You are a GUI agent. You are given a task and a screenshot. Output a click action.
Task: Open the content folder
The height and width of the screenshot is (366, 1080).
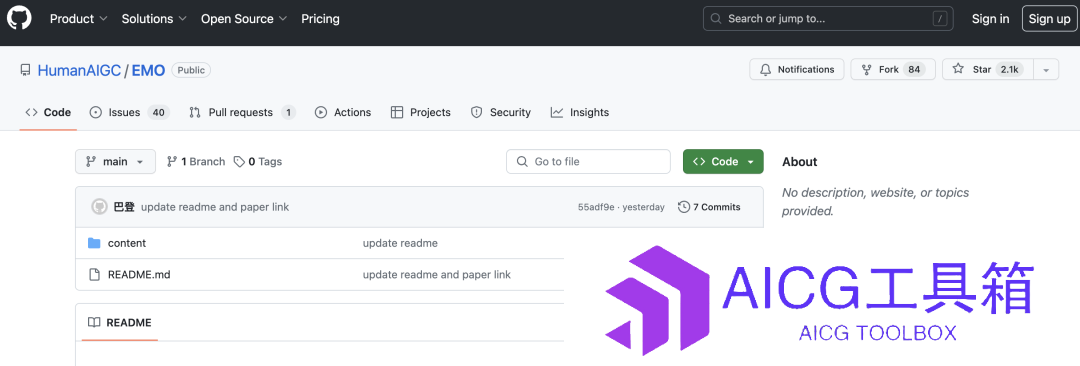(x=127, y=243)
